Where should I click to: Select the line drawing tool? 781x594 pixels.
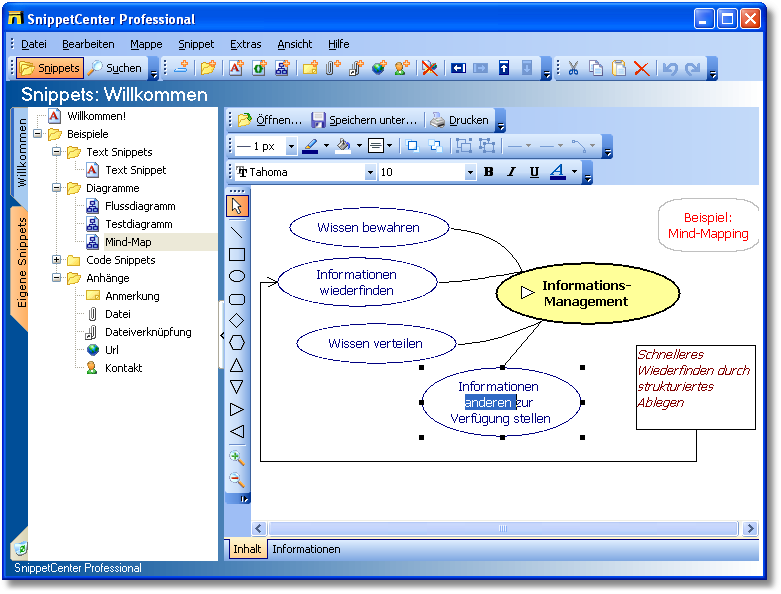[x=237, y=232]
